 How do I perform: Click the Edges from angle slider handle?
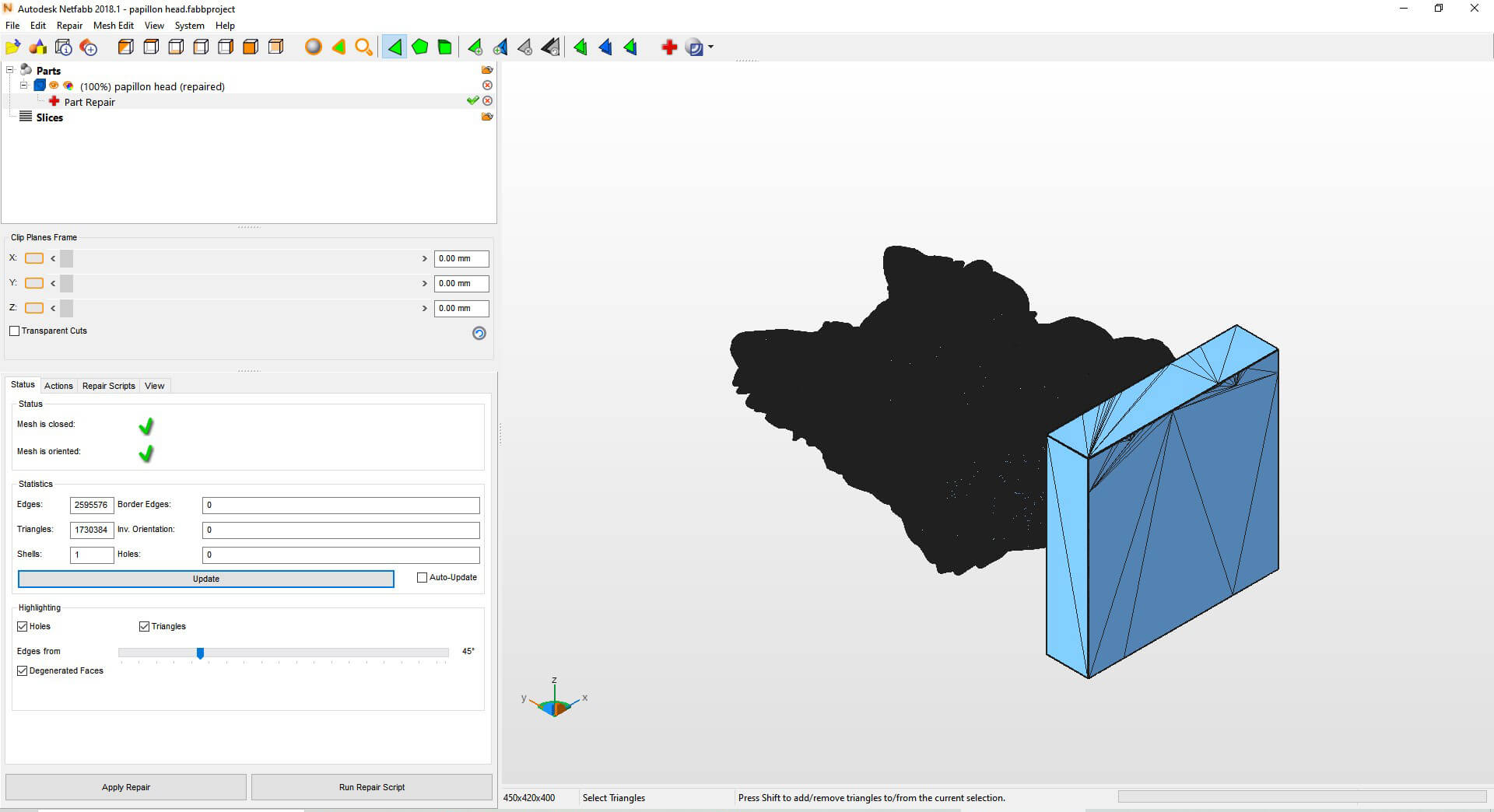click(200, 653)
